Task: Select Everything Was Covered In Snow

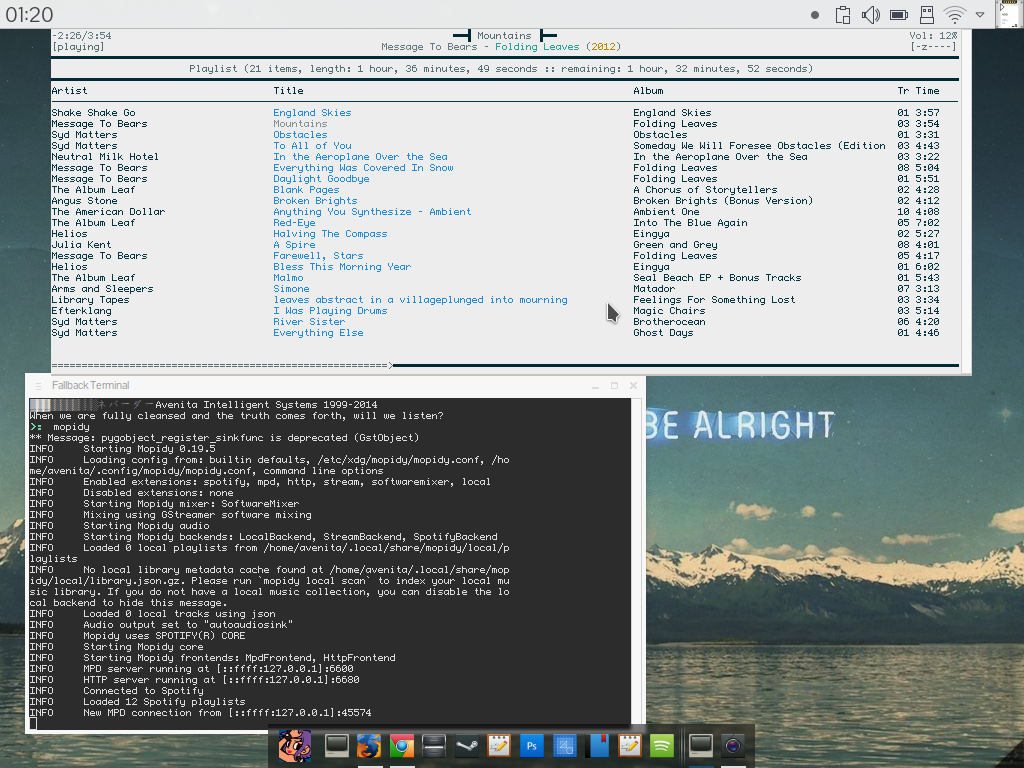Action: pyautogui.click(x=363, y=168)
